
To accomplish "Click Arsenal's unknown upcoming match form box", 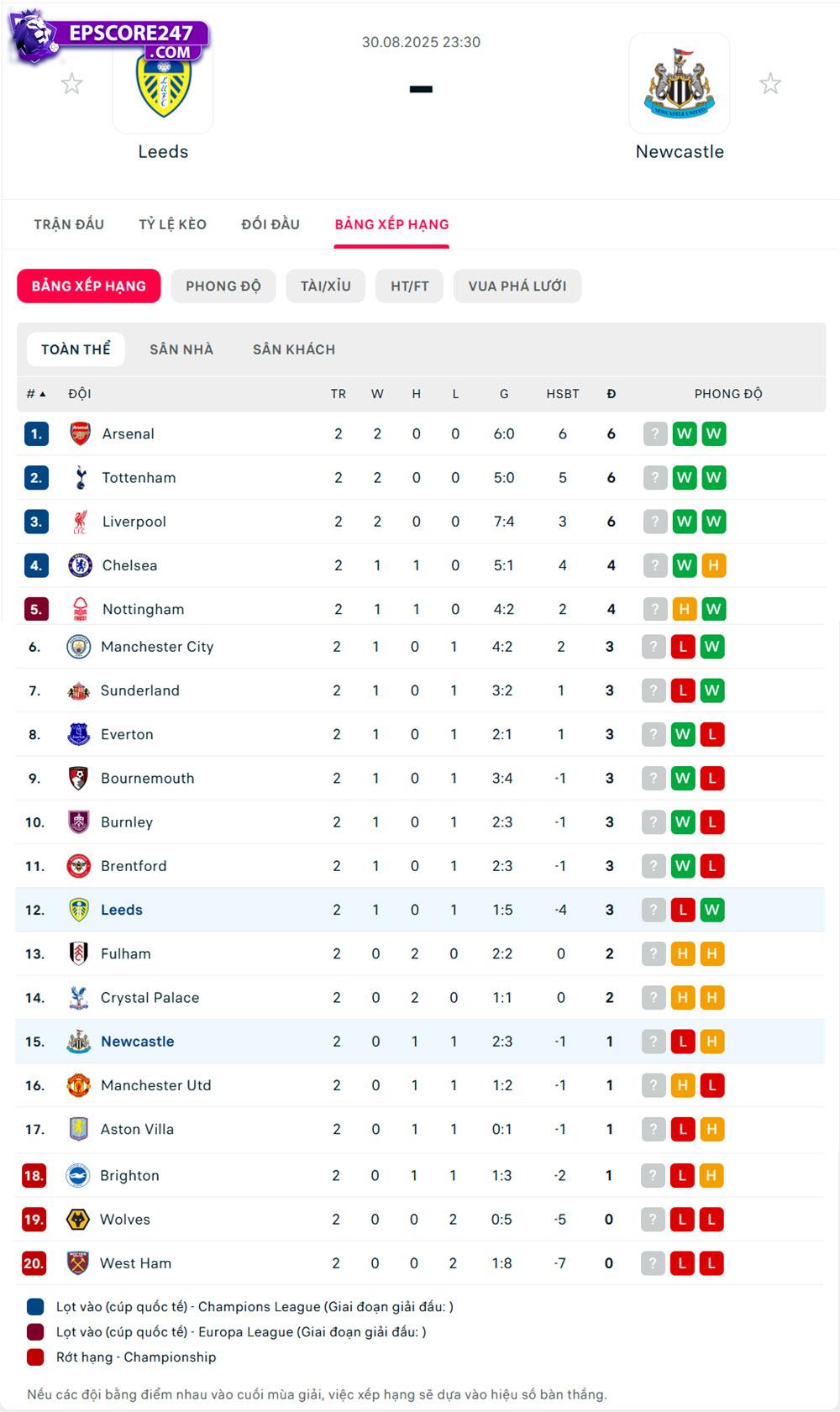I will pyautogui.click(x=655, y=434).
